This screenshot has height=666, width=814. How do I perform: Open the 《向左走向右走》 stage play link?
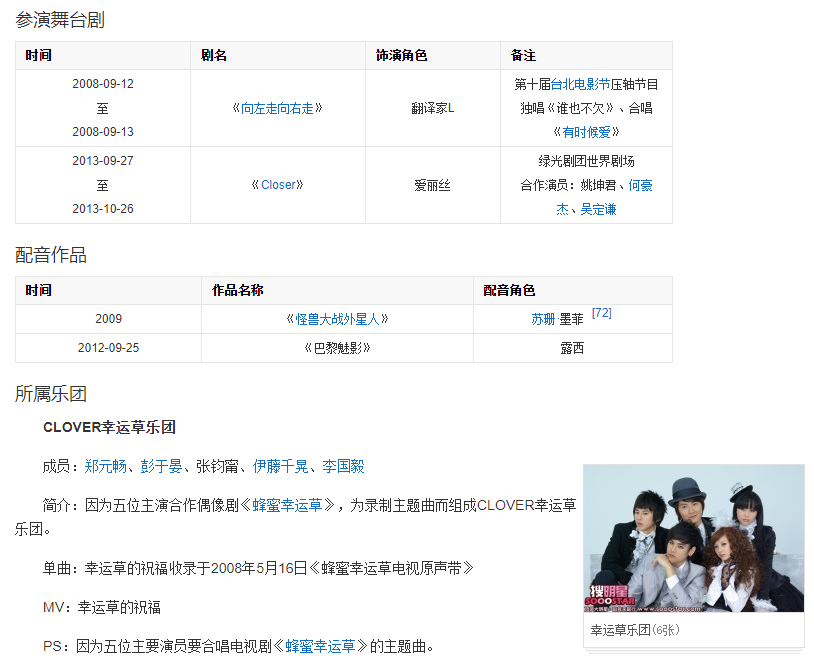277,108
